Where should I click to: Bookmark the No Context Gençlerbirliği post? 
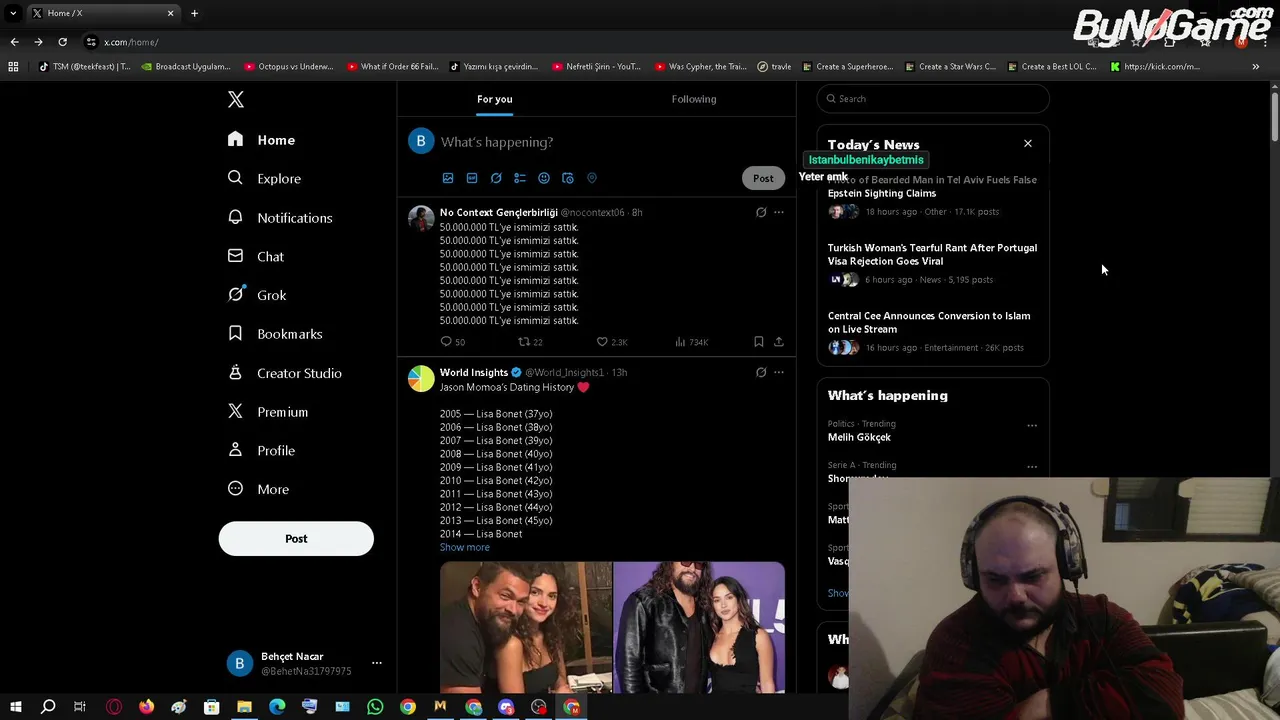coord(759,342)
